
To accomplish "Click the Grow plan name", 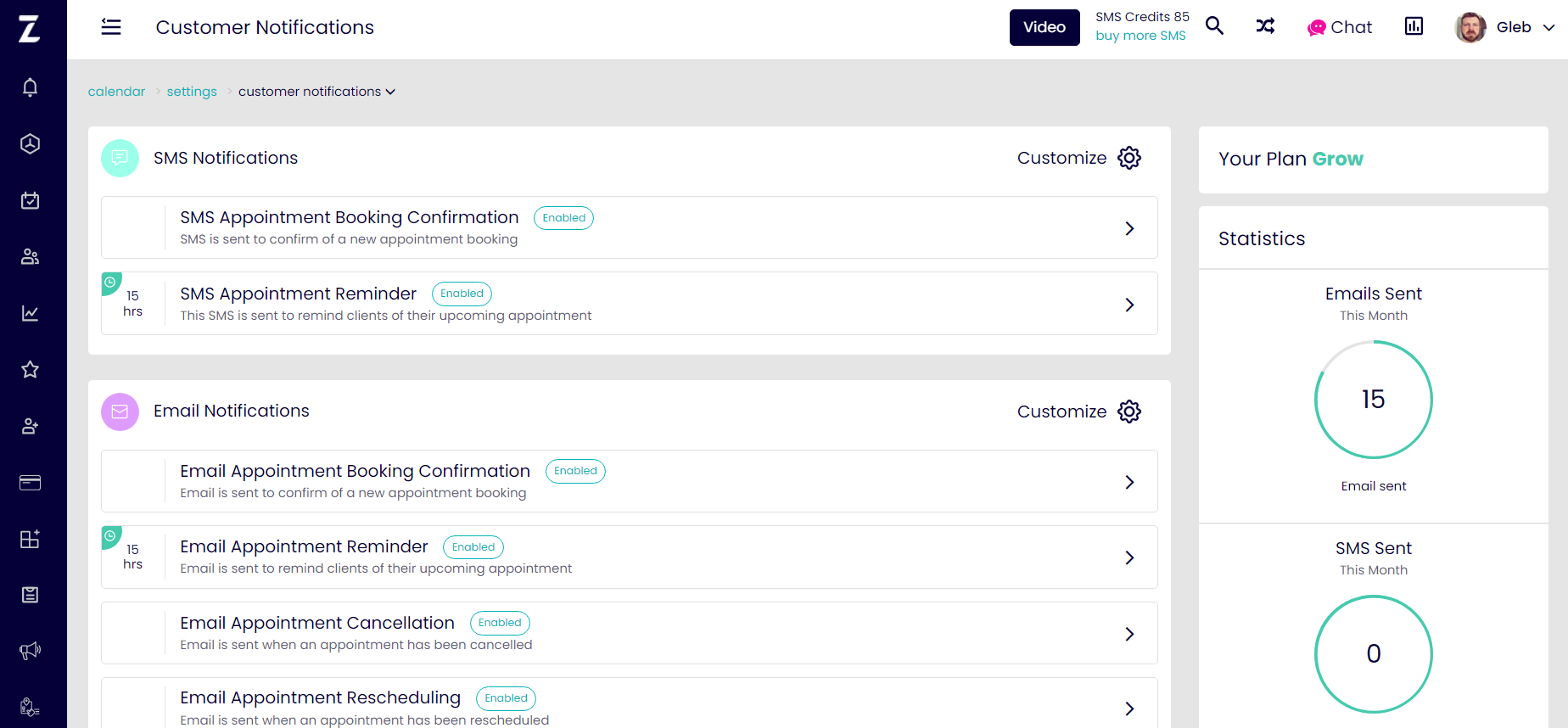I will [1337, 159].
